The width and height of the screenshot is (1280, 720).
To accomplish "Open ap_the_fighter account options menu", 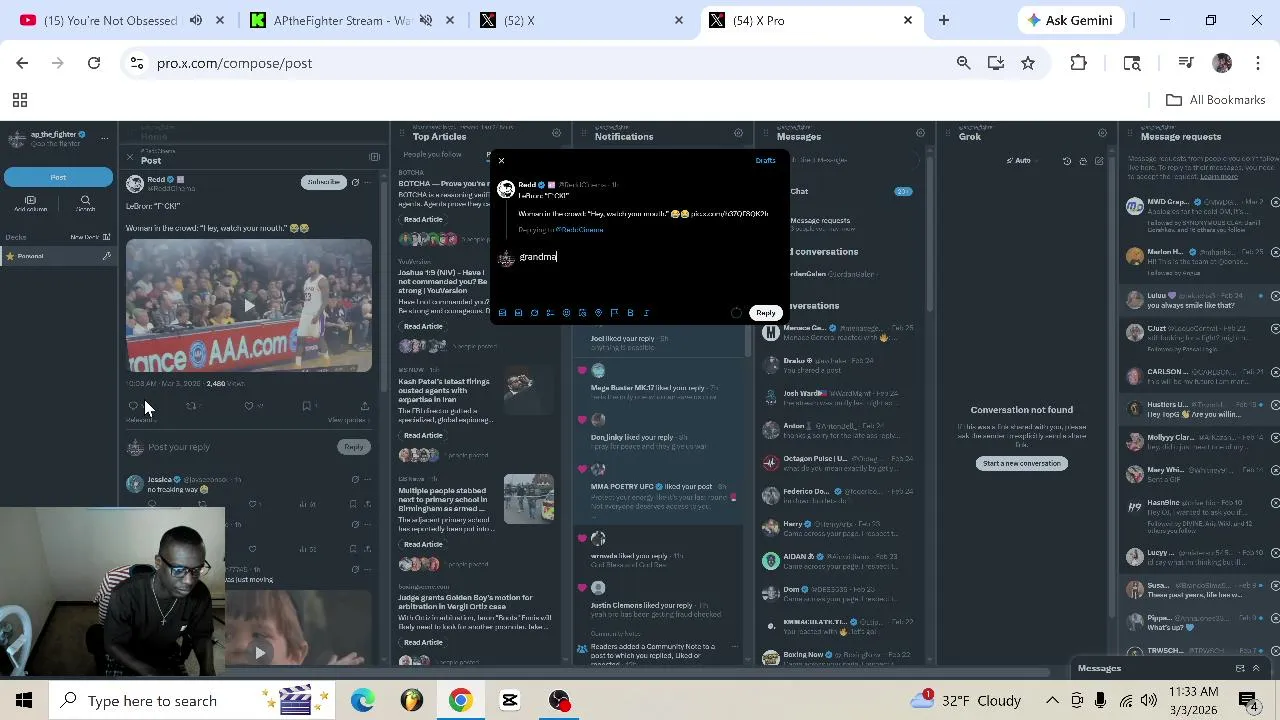I will click(104, 139).
